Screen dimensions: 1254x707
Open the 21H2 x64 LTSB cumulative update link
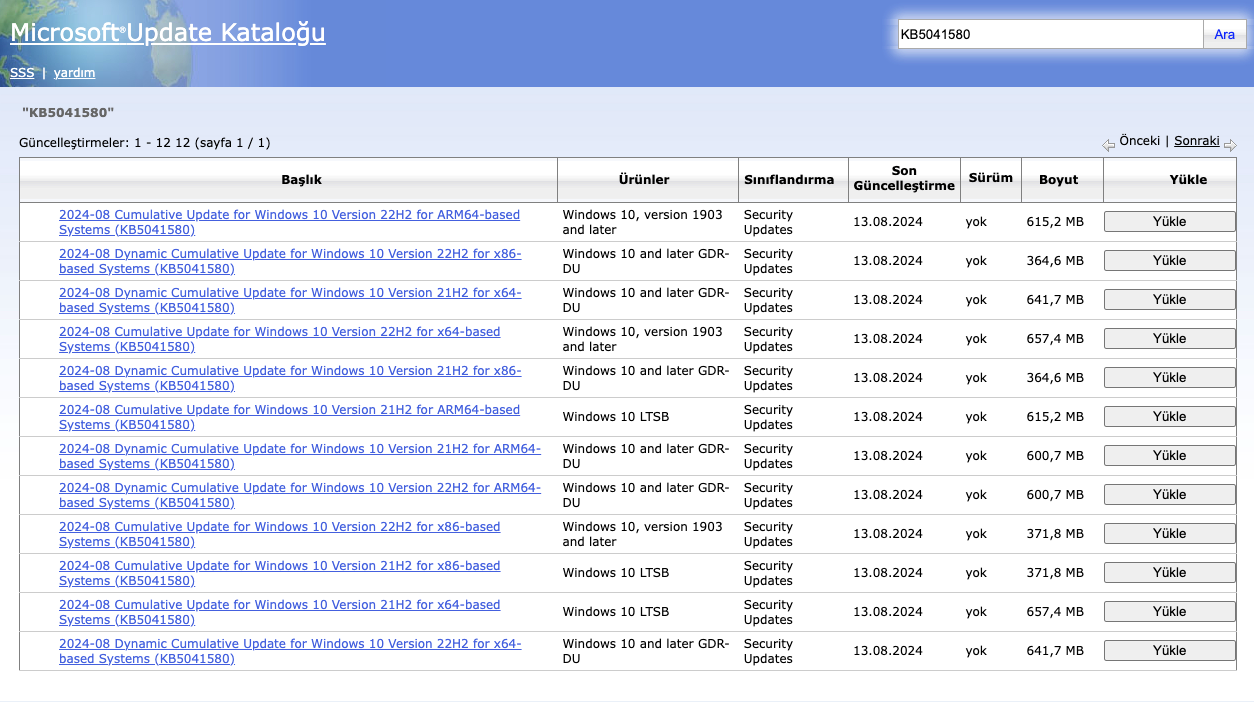tap(279, 611)
